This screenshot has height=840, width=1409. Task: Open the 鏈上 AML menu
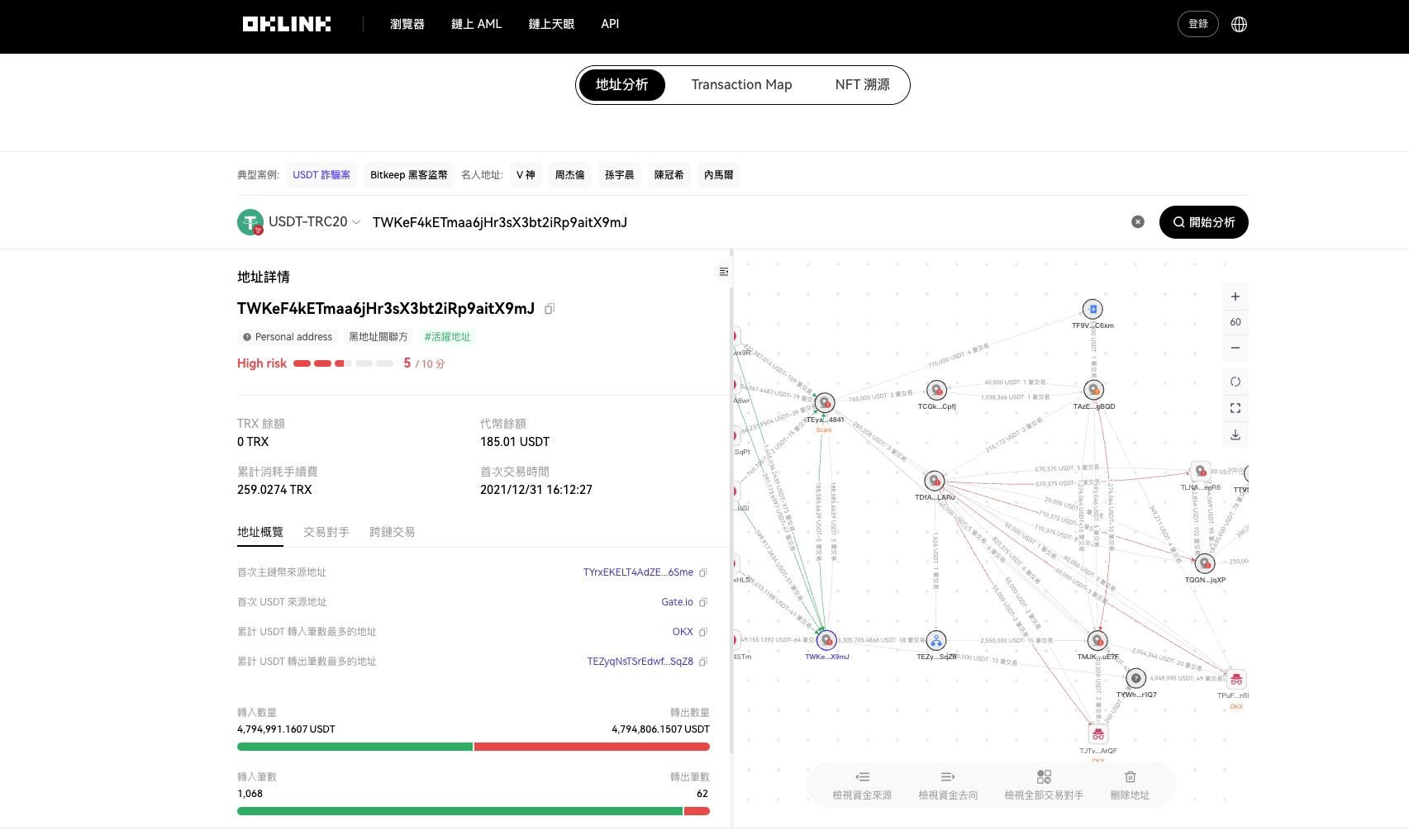point(477,24)
